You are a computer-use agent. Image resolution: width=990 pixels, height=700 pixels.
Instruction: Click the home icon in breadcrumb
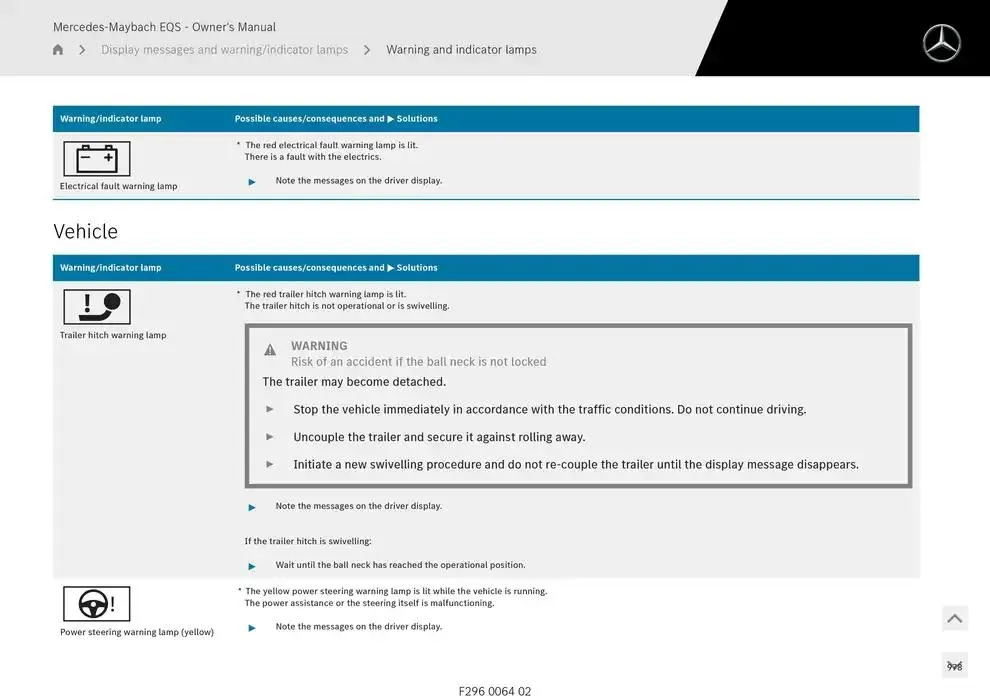pos(58,50)
